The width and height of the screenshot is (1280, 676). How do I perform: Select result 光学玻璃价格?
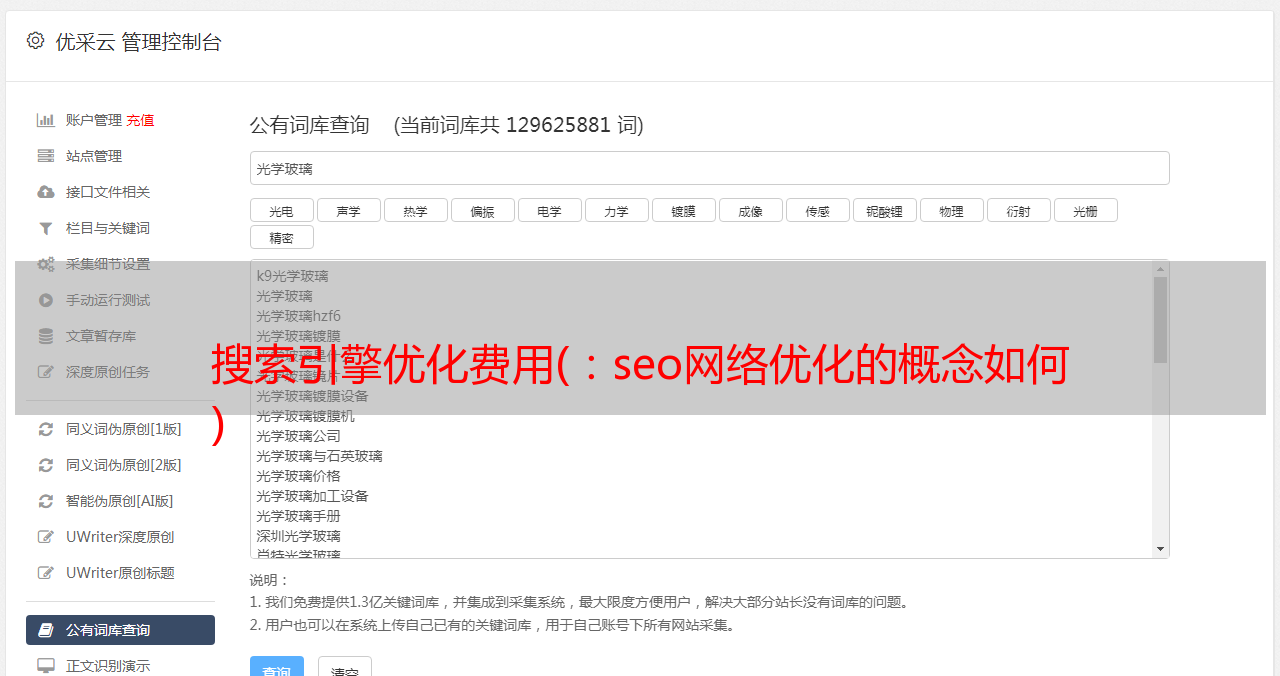[x=298, y=476]
